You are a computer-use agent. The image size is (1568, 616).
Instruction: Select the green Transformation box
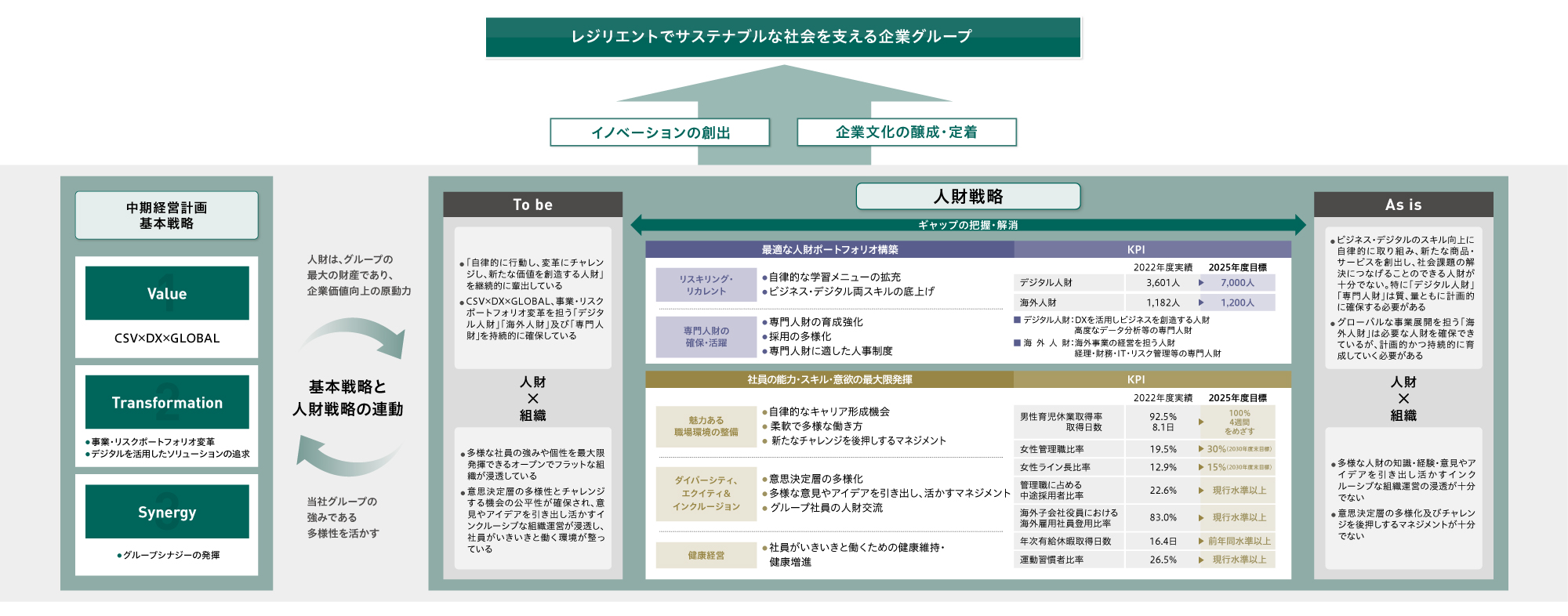[167, 402]
